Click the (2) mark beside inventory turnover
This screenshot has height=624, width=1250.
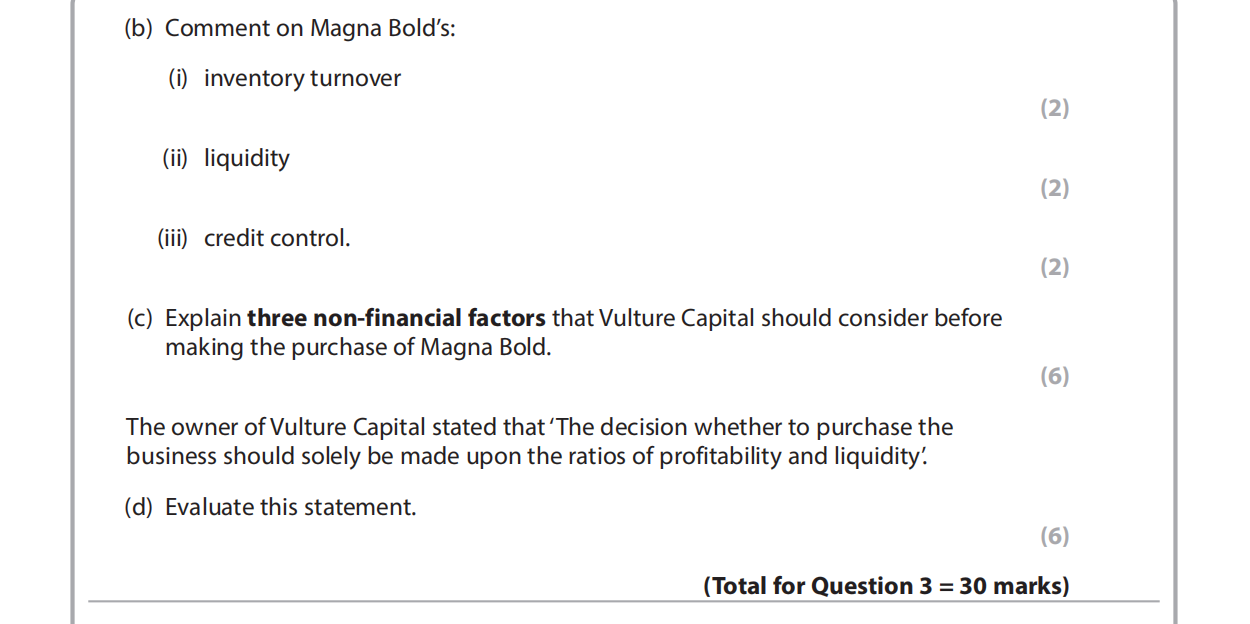point(1054,109)
